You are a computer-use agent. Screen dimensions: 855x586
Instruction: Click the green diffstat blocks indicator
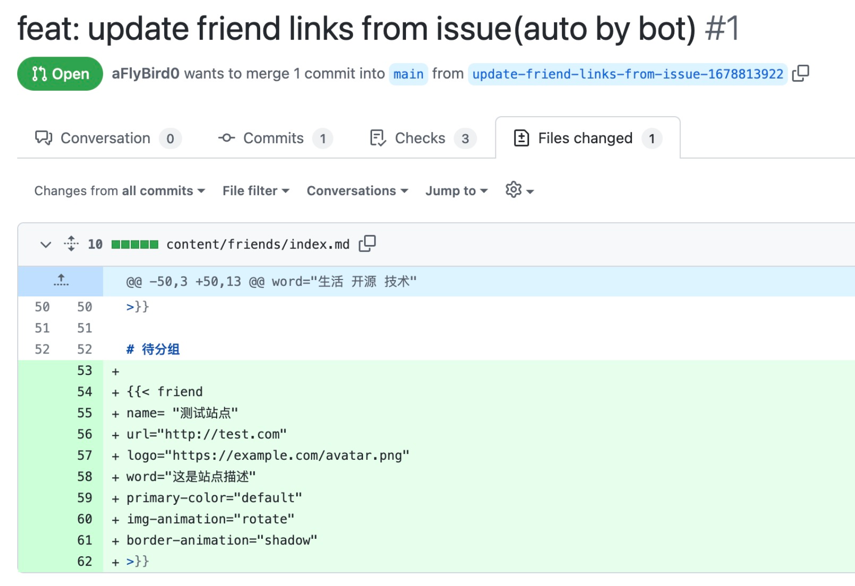click(x=135, y=244)
